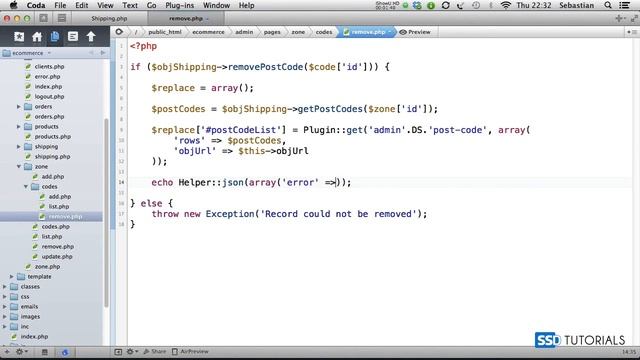Open logout.php in the file tree
Image resolution: width=640 pixels, height=360 pixels.
point(49,97)
